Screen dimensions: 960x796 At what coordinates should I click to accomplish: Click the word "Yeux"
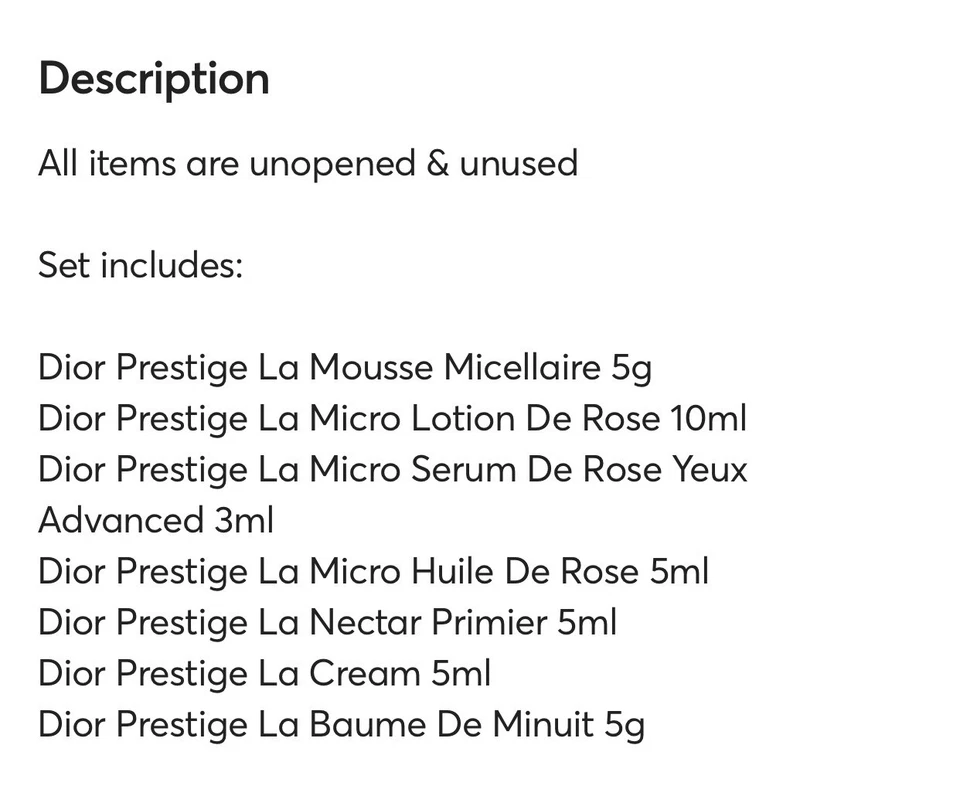(x=711, y=469)
